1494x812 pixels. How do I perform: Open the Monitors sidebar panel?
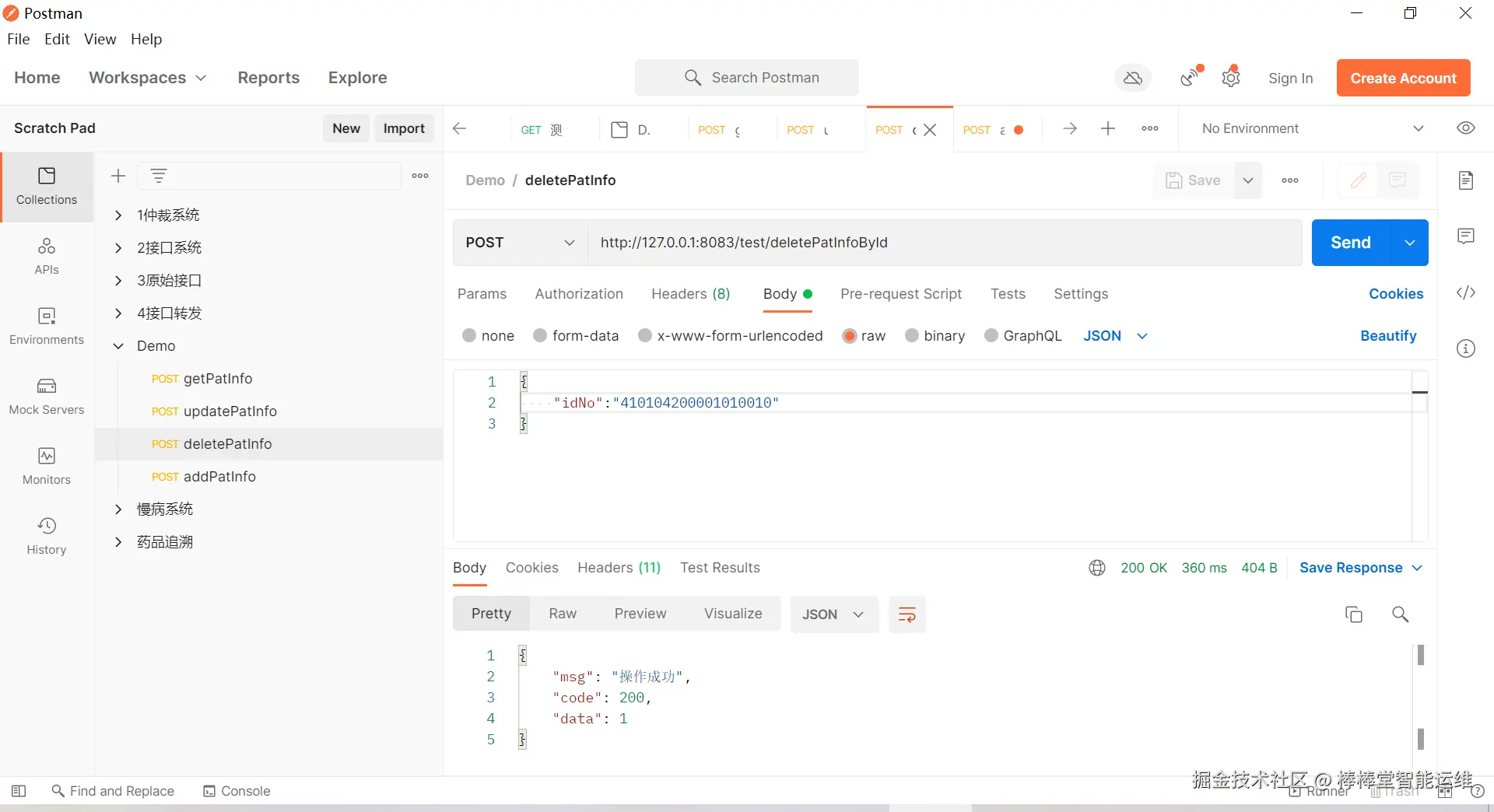point(47,466)
